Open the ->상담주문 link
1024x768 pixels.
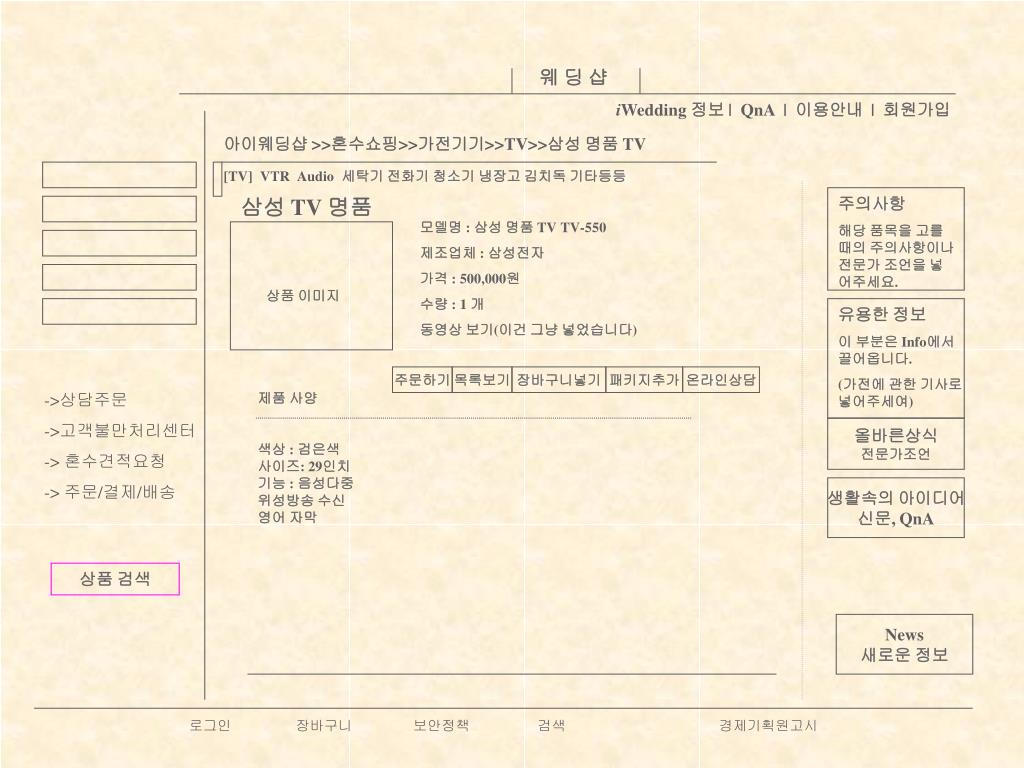86,400
